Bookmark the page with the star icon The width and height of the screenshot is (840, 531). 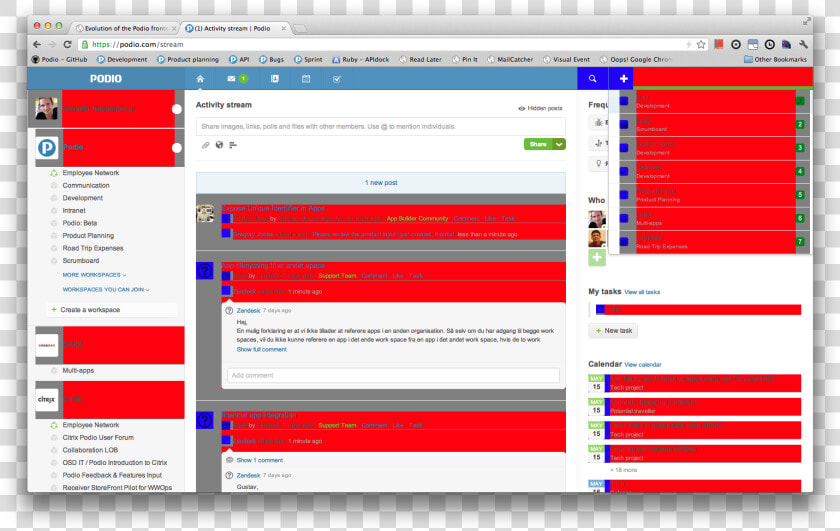(x=701, y=44)
